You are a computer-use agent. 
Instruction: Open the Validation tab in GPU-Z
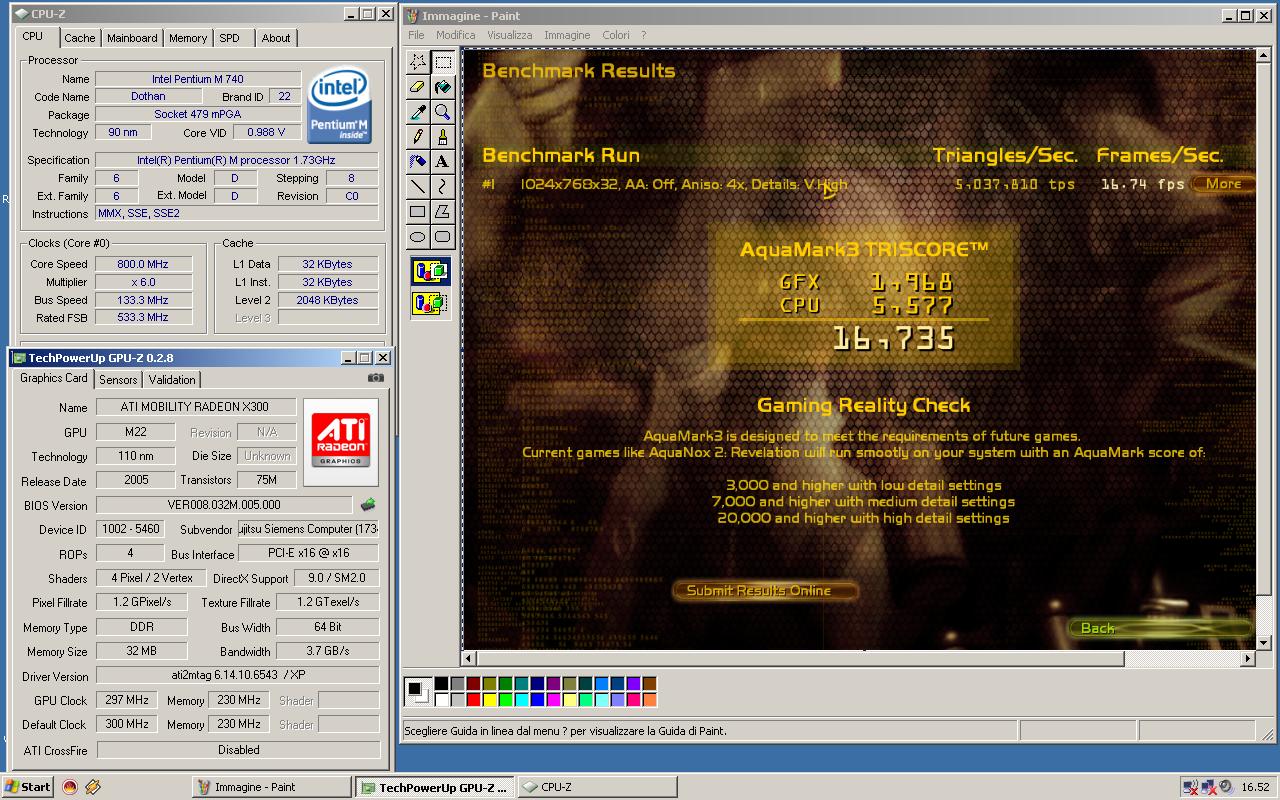(x=172, y=380)
